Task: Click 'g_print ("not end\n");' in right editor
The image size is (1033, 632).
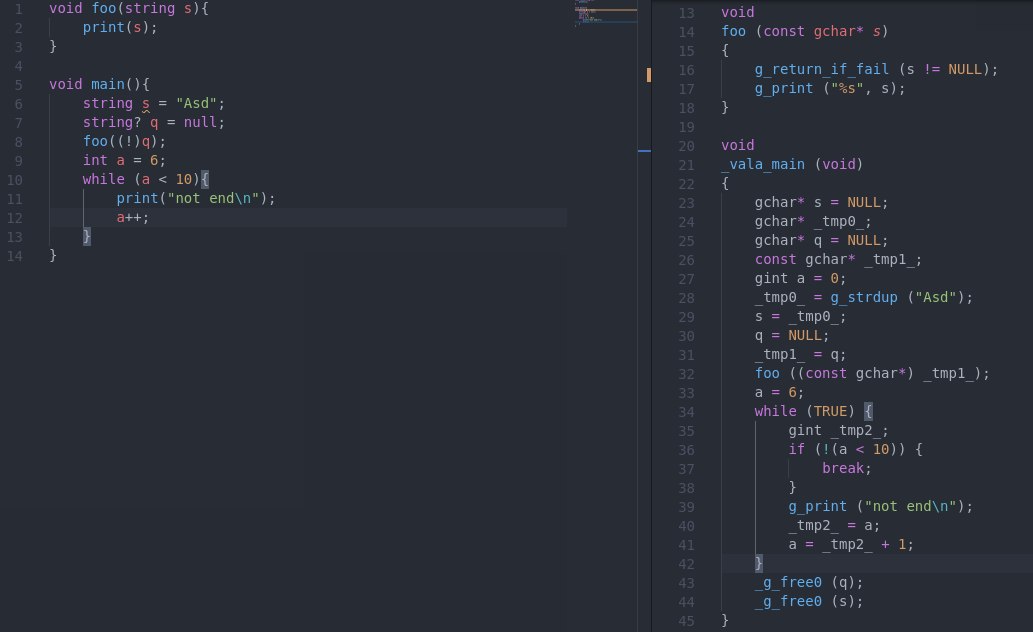Action: (x=880, y=507)
